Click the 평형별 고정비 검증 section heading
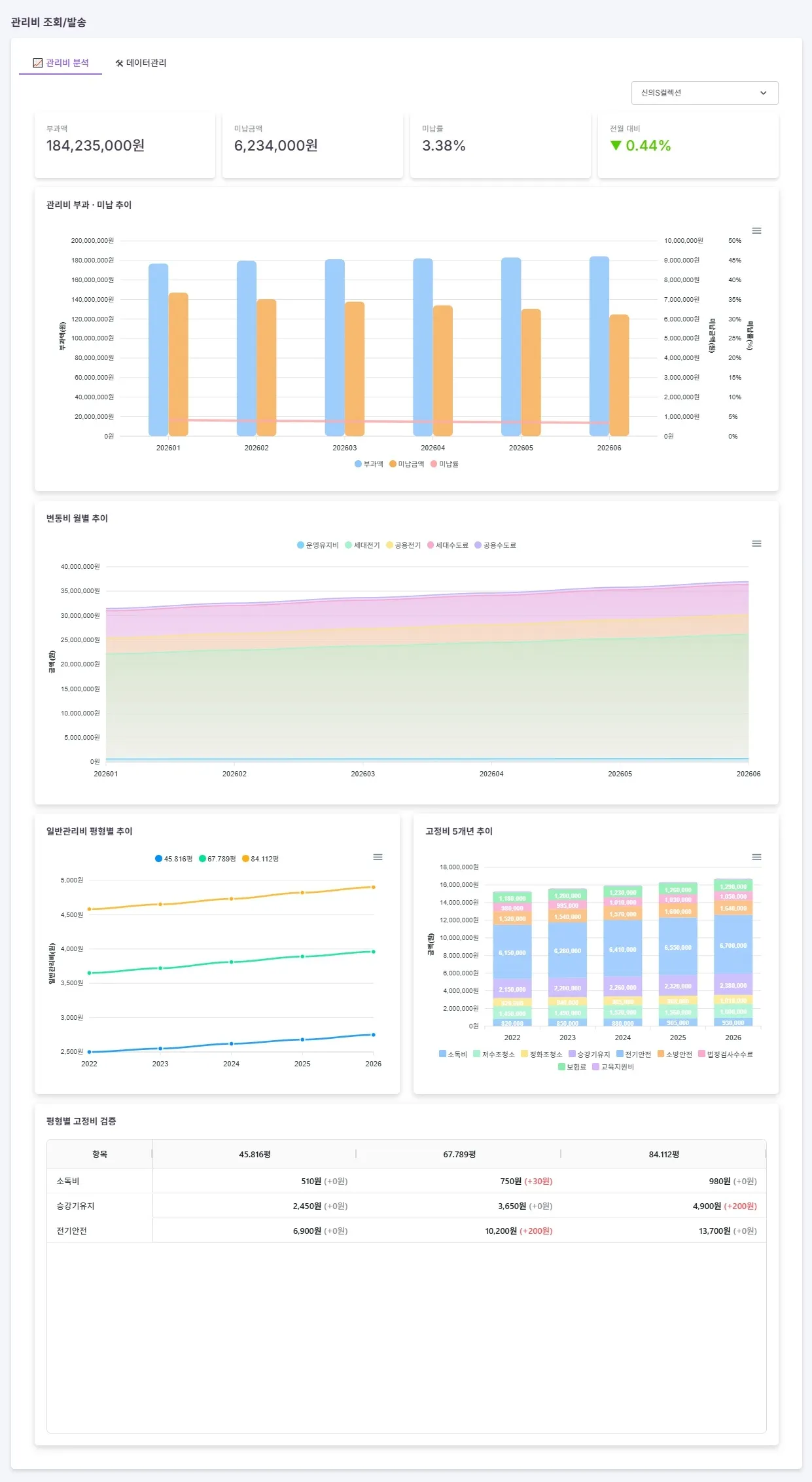Image resolution: width=812 pixels, height=1482 pixels. (x=81, y=1121)
